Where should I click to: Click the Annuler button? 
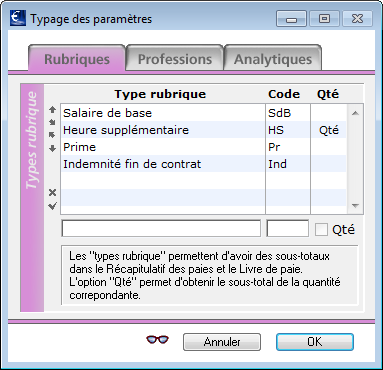(x=222, y=342)
